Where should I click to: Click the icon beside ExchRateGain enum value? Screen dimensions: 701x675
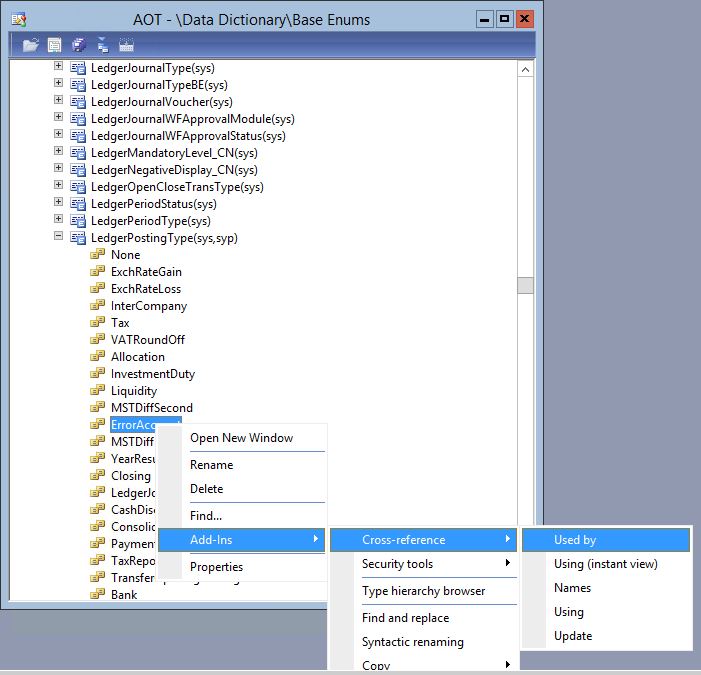(98, 272)
